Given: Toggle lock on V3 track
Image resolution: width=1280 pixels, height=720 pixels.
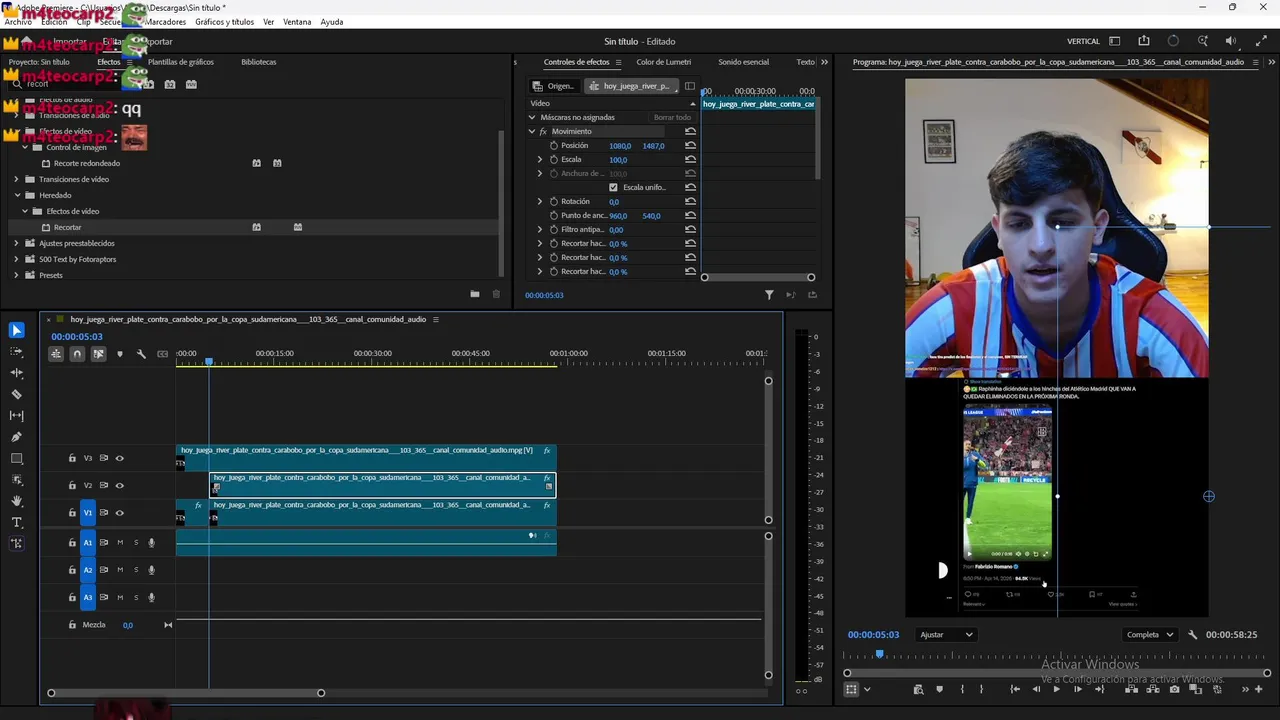Looking at the screenshot, I should point(72,458).
